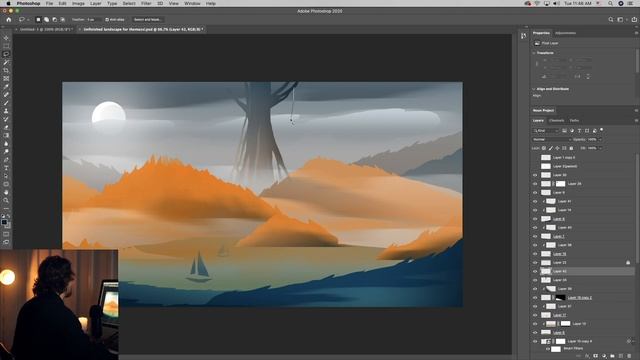640x360 pixels.
Task: Switch to the Paths tab
Action: pos(574,120)
